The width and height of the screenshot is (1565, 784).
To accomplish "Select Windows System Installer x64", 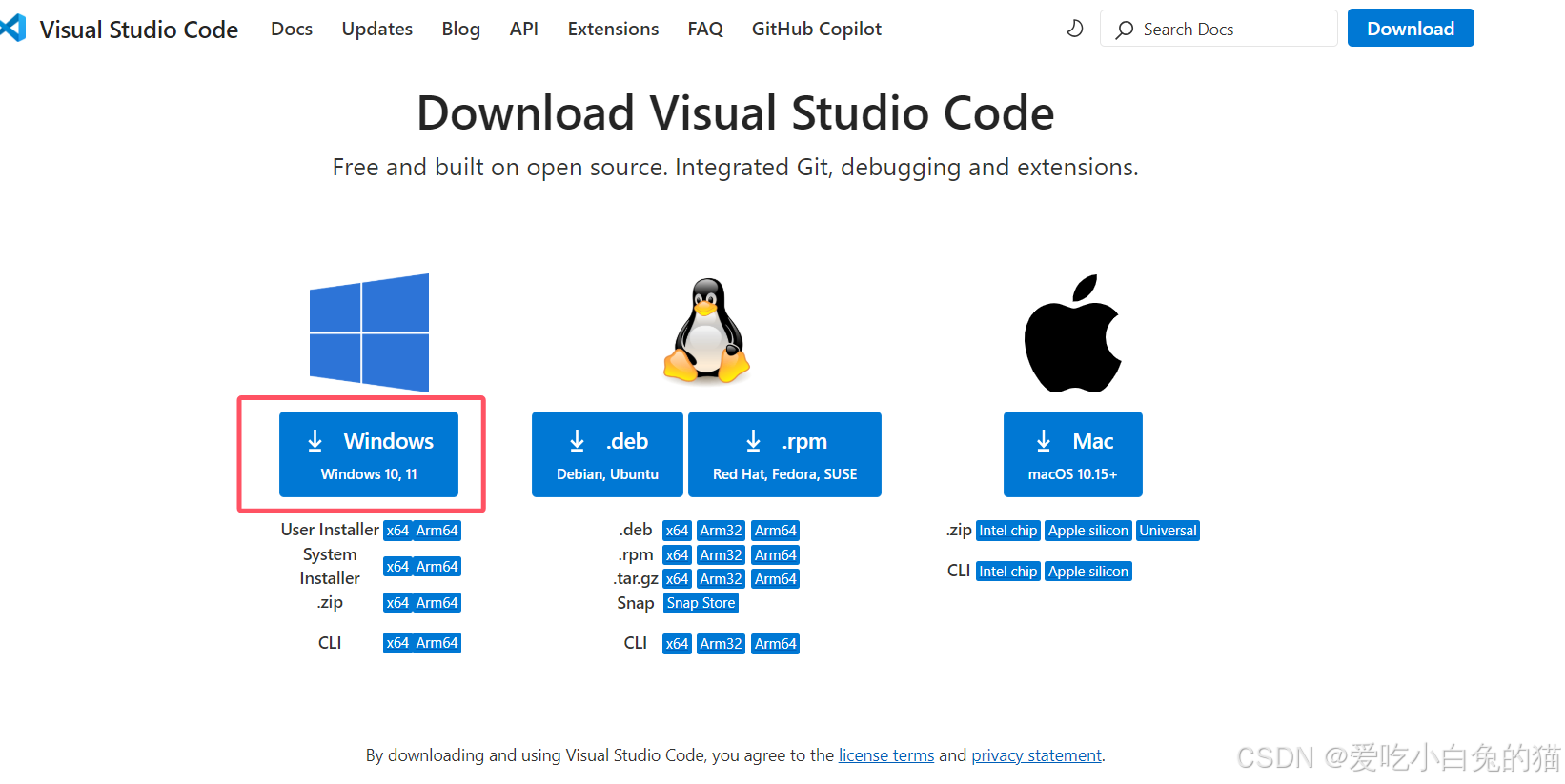I will (397, 567).
